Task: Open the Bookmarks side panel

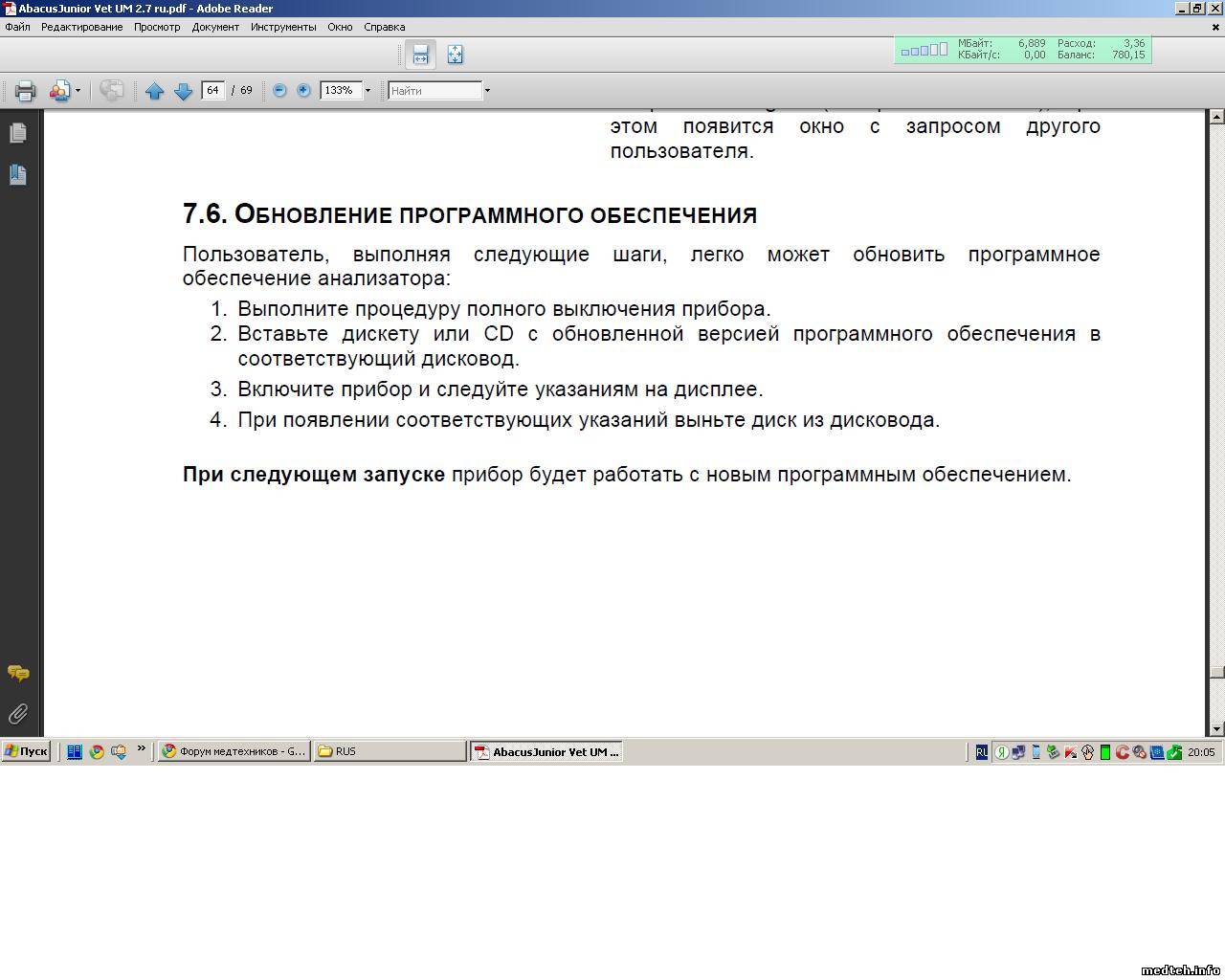Action: pos(17,174)
